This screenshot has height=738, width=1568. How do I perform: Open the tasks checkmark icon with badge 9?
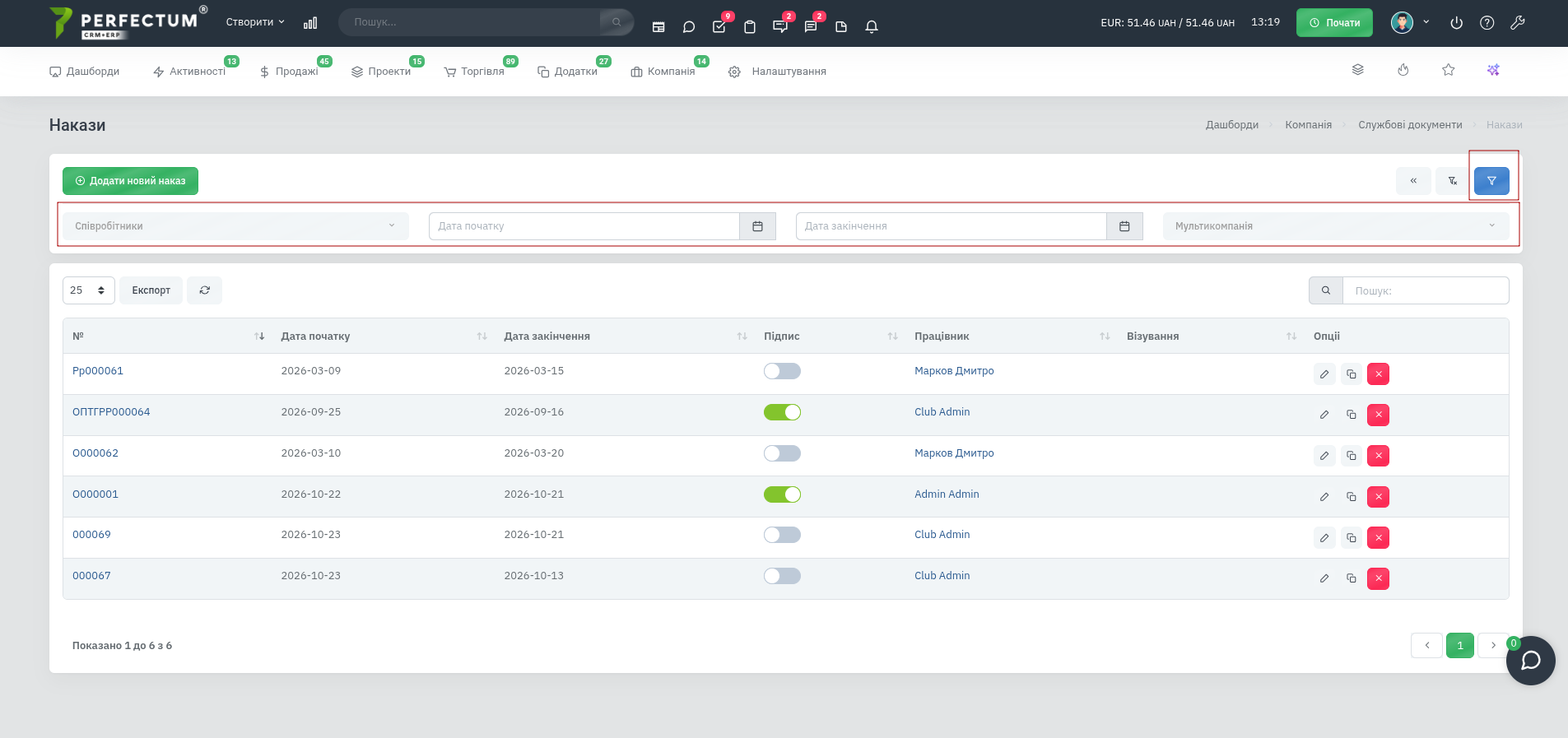tap(719, 26)
